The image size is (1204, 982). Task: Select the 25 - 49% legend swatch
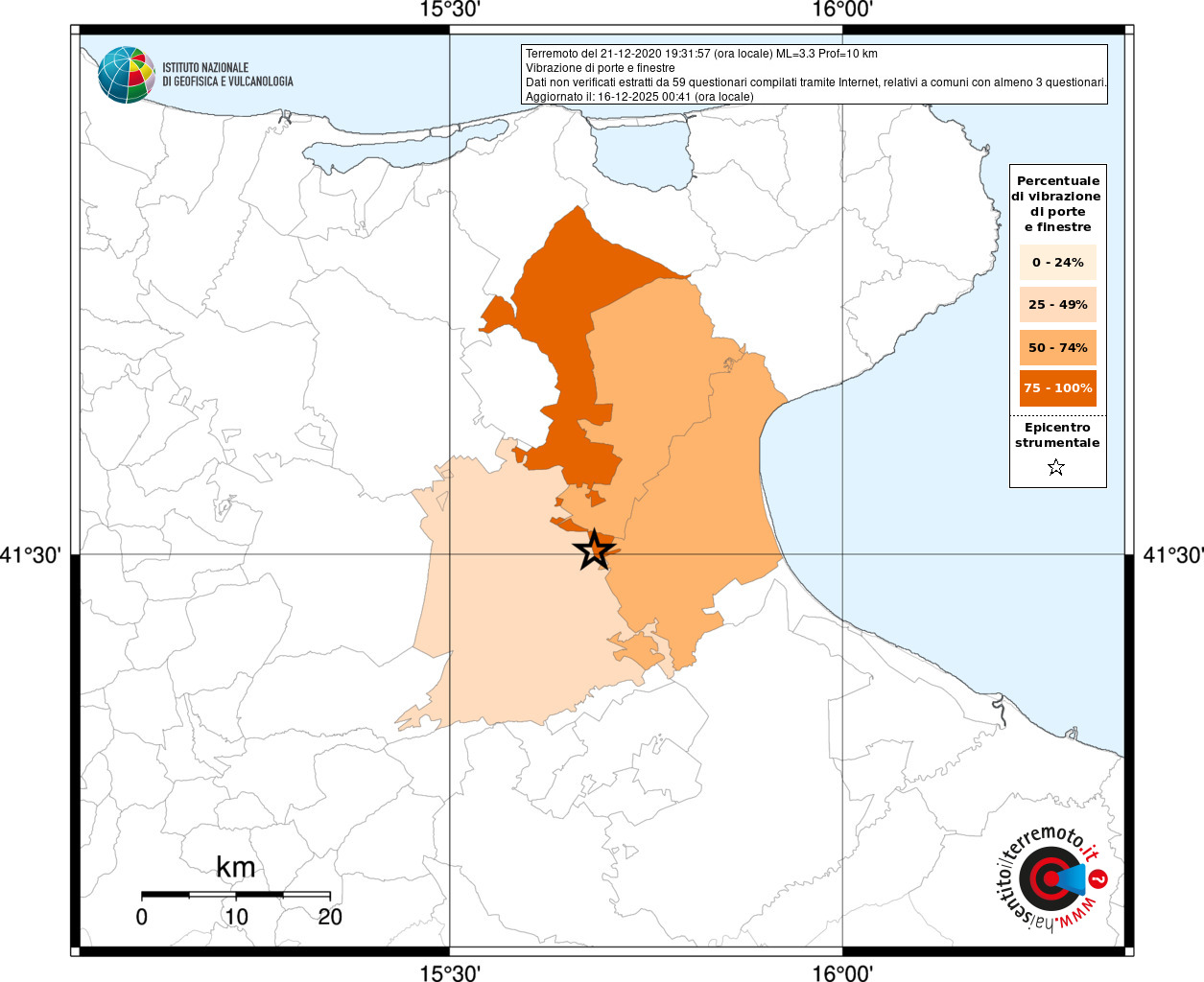pyautogui.click(x=1057, y=305)
